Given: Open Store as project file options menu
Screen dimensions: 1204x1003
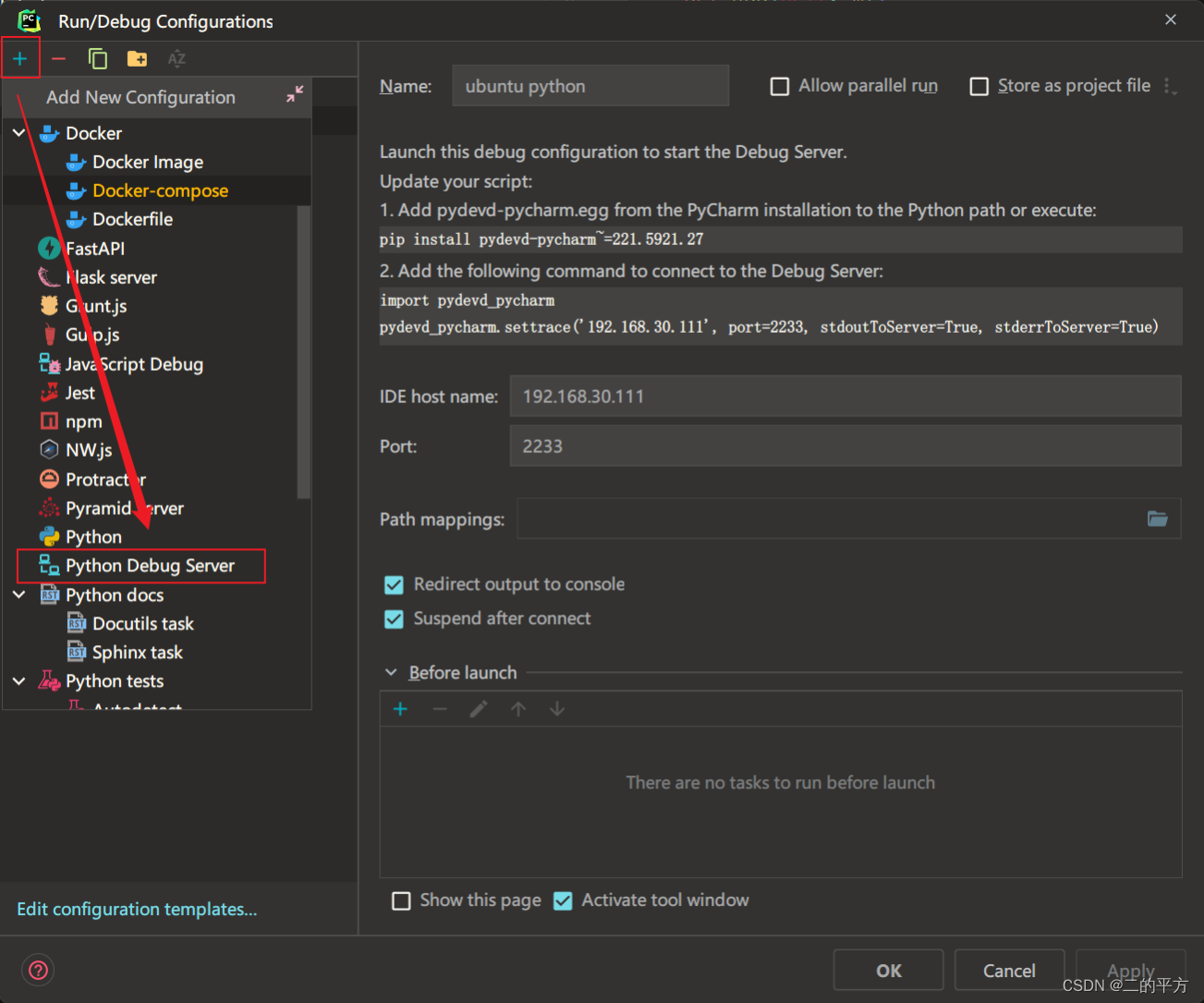Looking at the screenshot, I should point(1170,87).
